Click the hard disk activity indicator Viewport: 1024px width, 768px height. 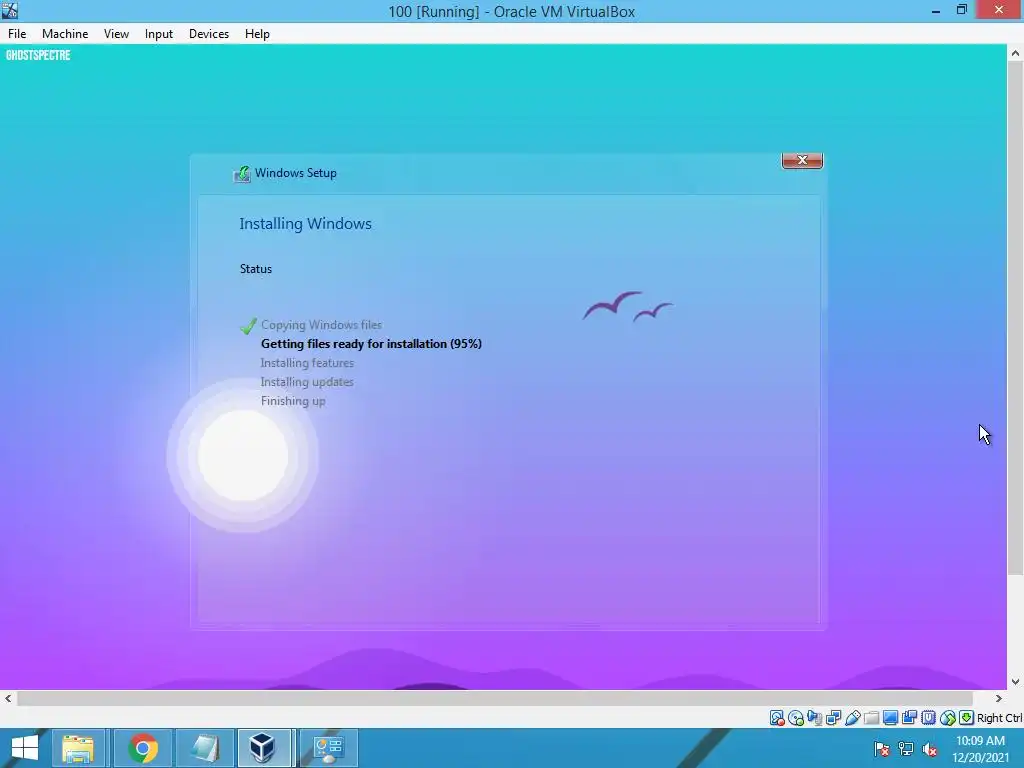tap(777, 718)
